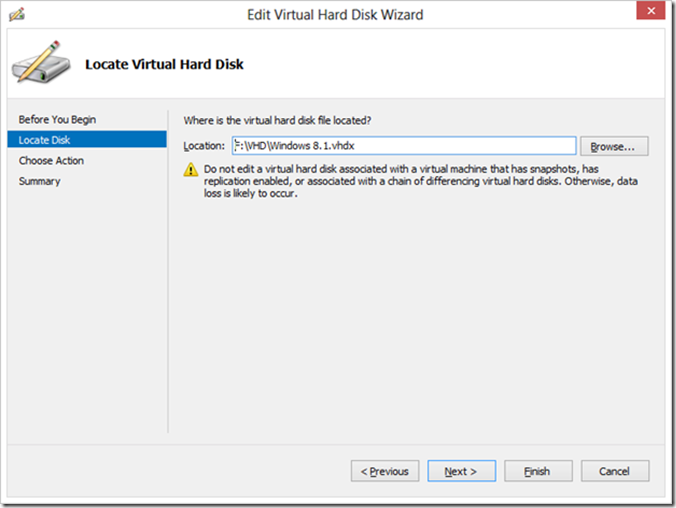The height and width of the screenshot is (508, 676).
Task: Click the wizard icon in the title bar
Action: 16,15
